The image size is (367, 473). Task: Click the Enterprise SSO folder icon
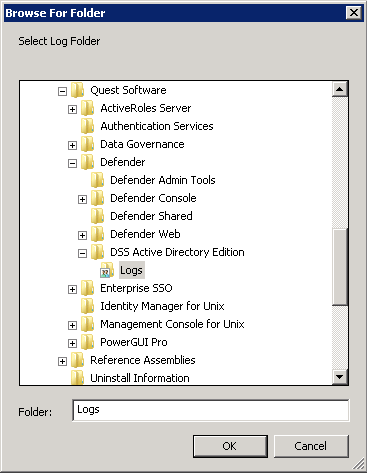click(87, 288)
